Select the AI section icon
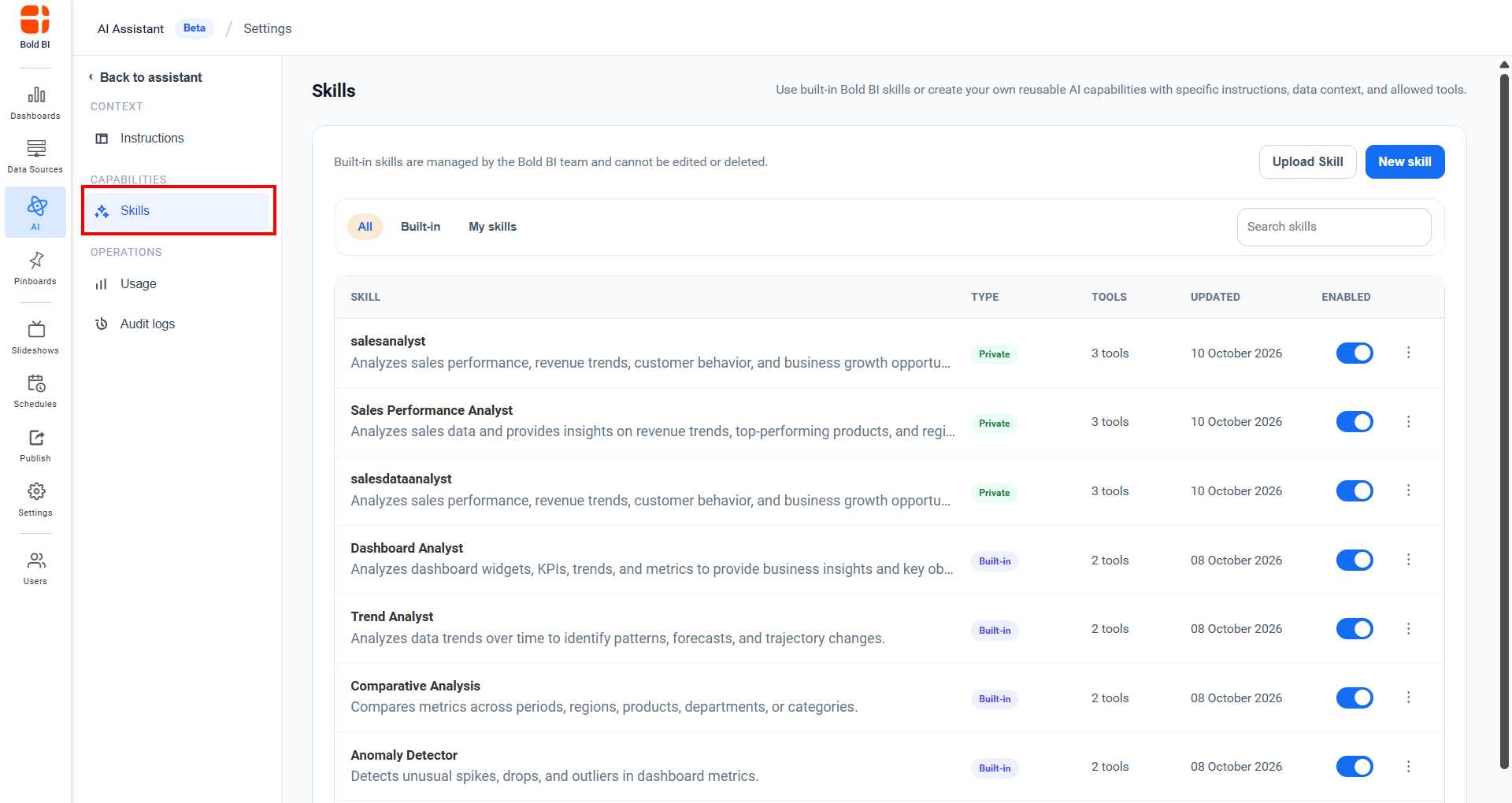 coord(35,212)
